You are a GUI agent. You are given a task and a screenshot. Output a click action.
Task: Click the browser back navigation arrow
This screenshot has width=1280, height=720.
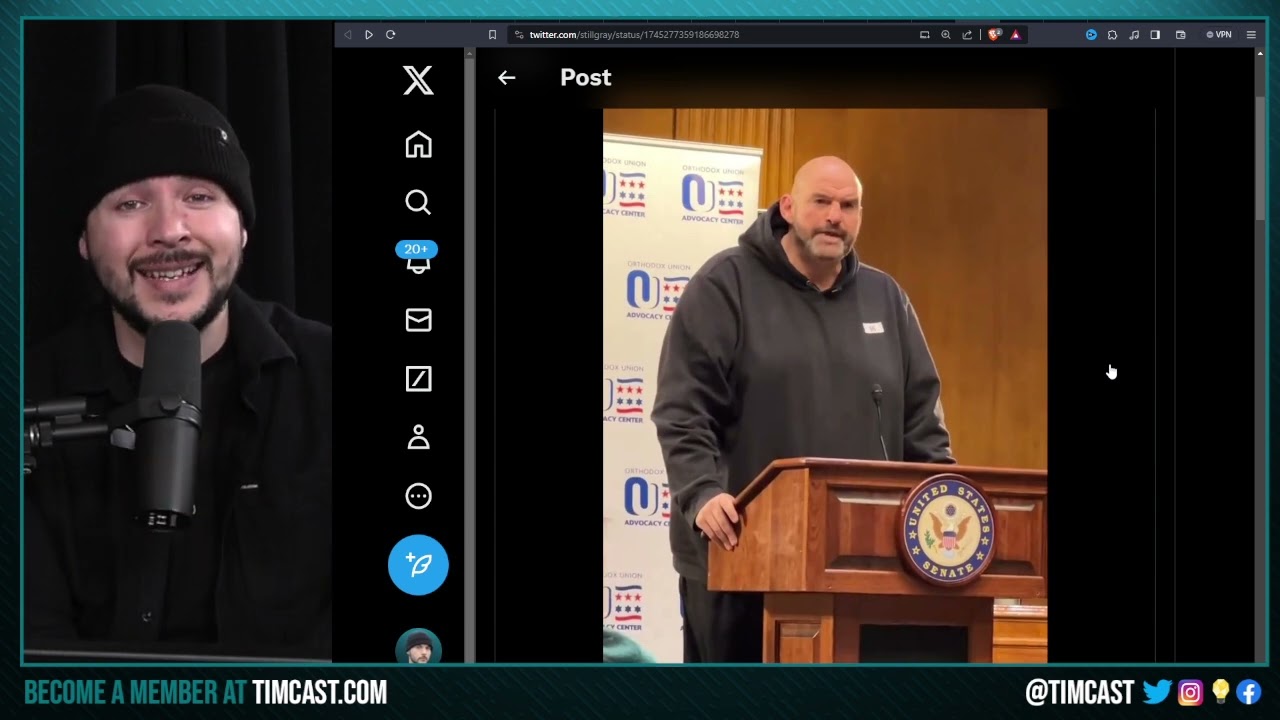click(x=347, y=34)
